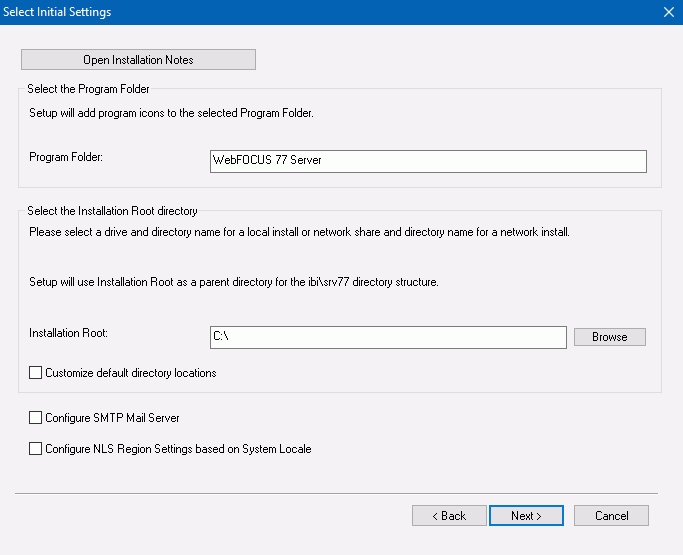Screen dimensions: 683x555
Task: Click the Configure SMTP Mail Server label text
Action: point(112,418)
